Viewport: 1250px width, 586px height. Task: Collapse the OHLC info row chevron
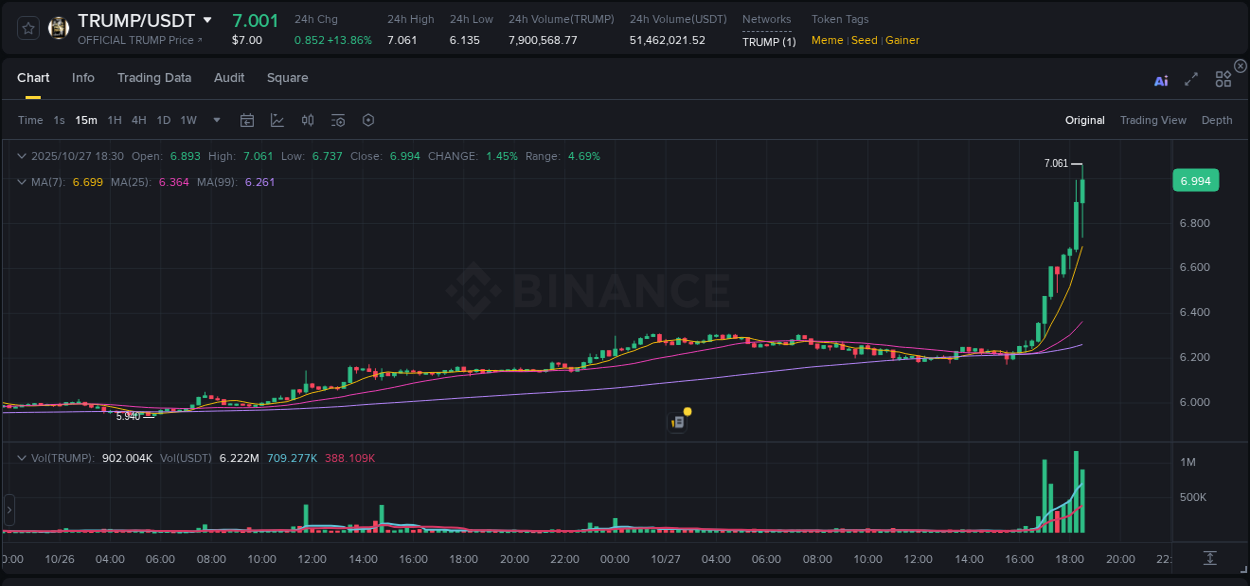[x=21, y=156]
